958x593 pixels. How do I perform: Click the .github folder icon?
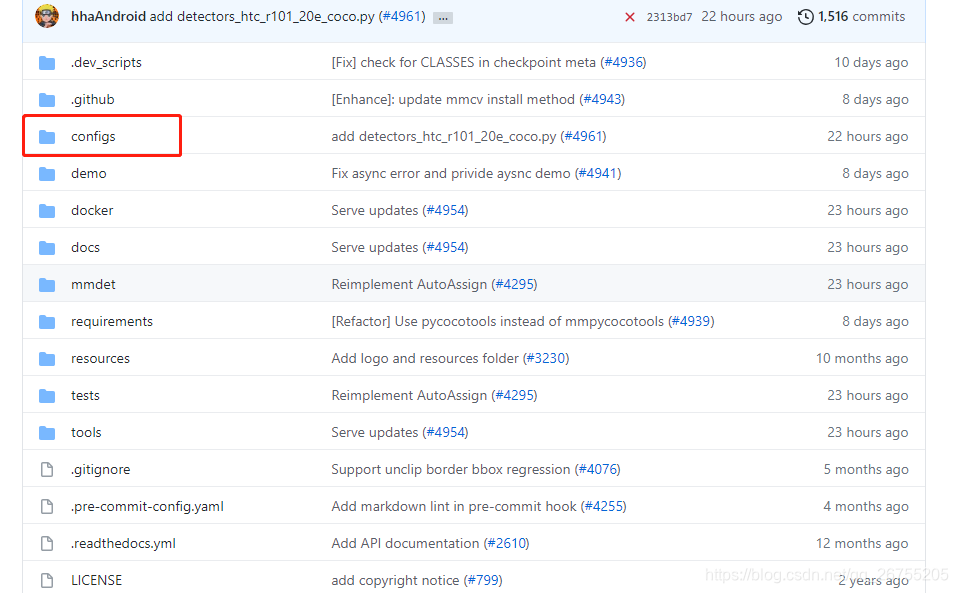coord(46,98)
